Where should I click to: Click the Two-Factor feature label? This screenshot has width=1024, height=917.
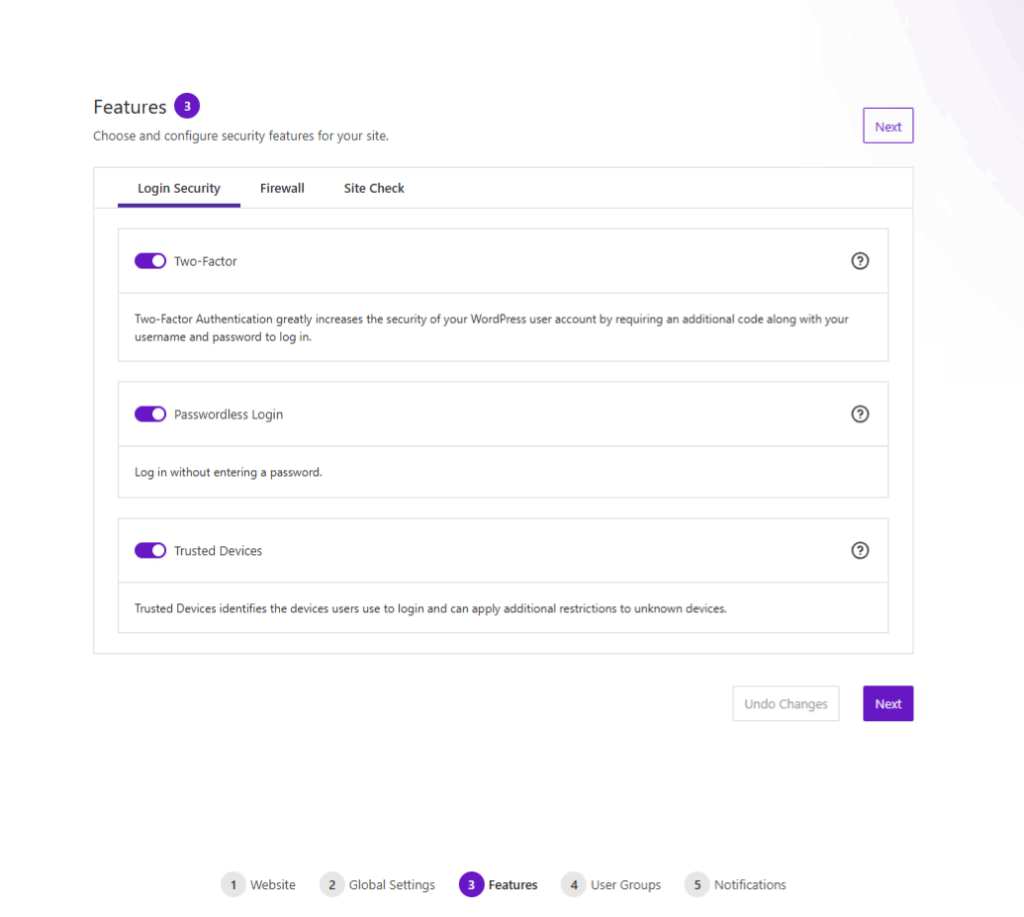pos(205,261)
